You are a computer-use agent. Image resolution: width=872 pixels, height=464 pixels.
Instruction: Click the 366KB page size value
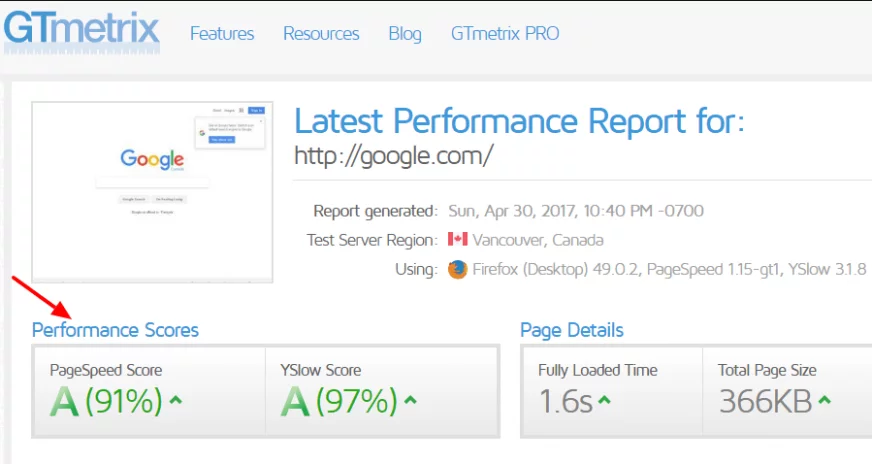click(765, 402)
